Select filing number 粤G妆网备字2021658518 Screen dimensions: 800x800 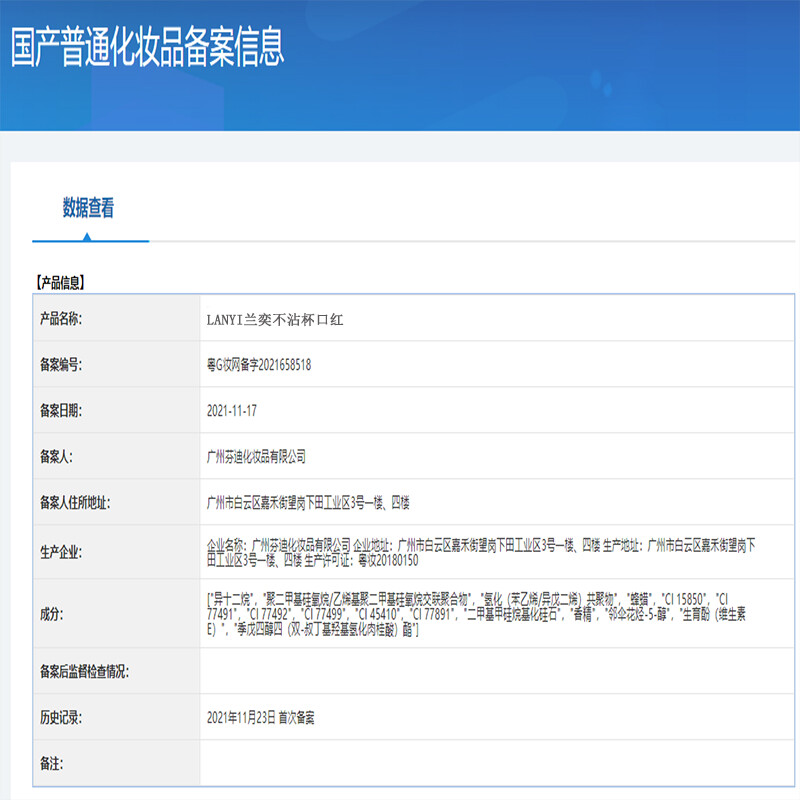point(259,365)
